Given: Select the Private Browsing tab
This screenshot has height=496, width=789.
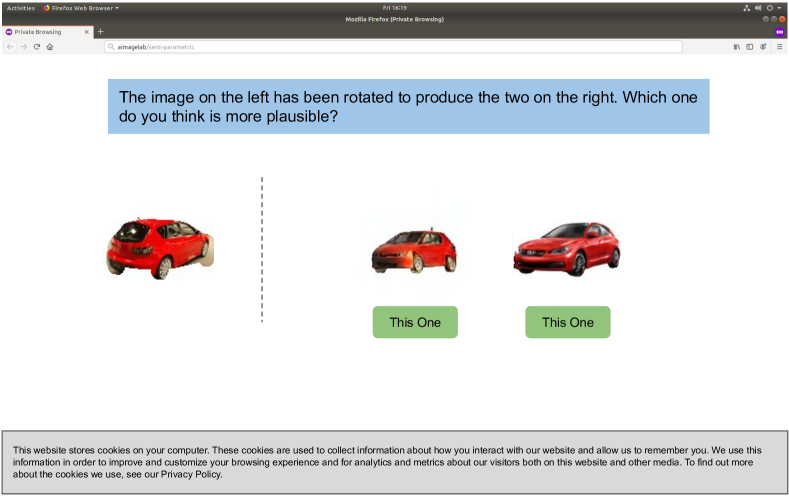Looking at the screenshot, I should pyautogui.click(x=47, y=32).
